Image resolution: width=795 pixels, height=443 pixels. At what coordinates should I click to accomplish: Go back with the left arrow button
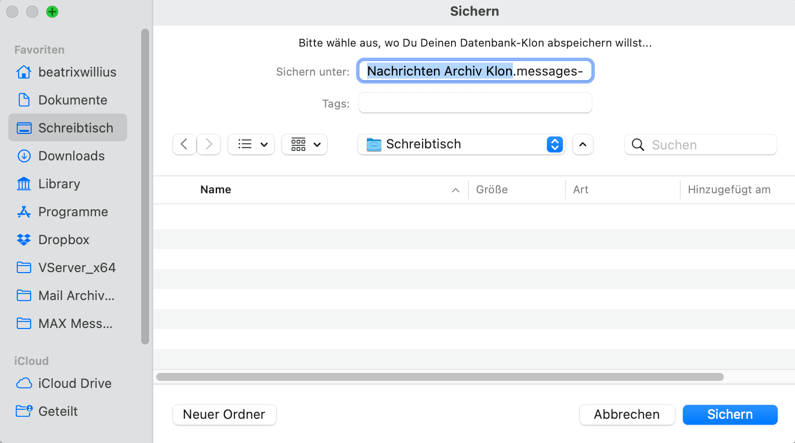[x=184, y=144]
